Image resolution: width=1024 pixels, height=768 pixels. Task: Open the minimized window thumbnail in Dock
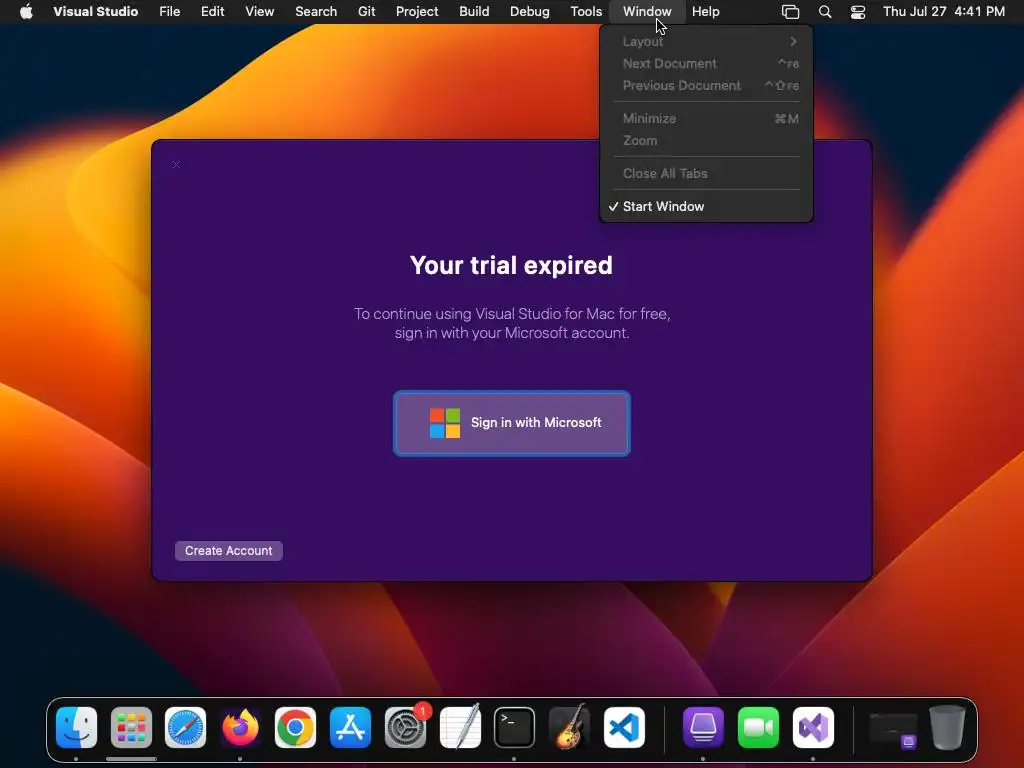(893, 729)
